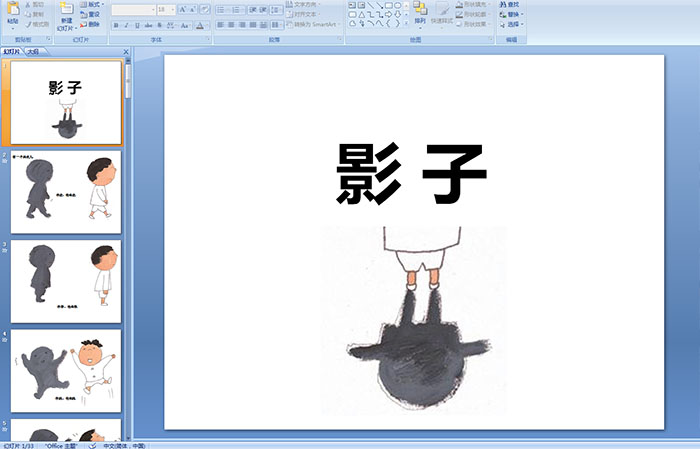
Task: Toggle Align Text Right
Action: pyautogui.click(x=242, y=25)
